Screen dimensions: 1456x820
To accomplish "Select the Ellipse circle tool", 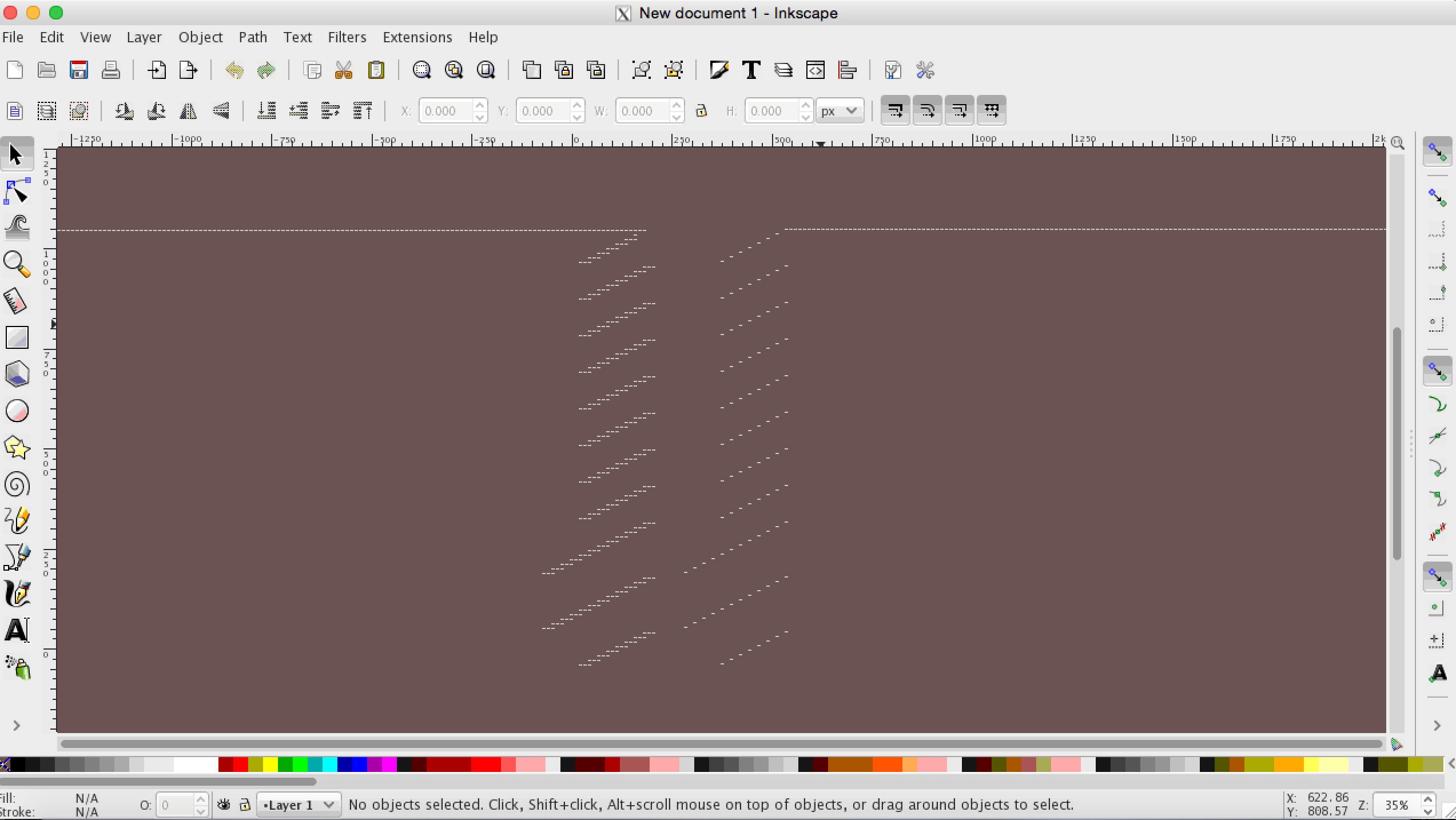I will 17,411.
